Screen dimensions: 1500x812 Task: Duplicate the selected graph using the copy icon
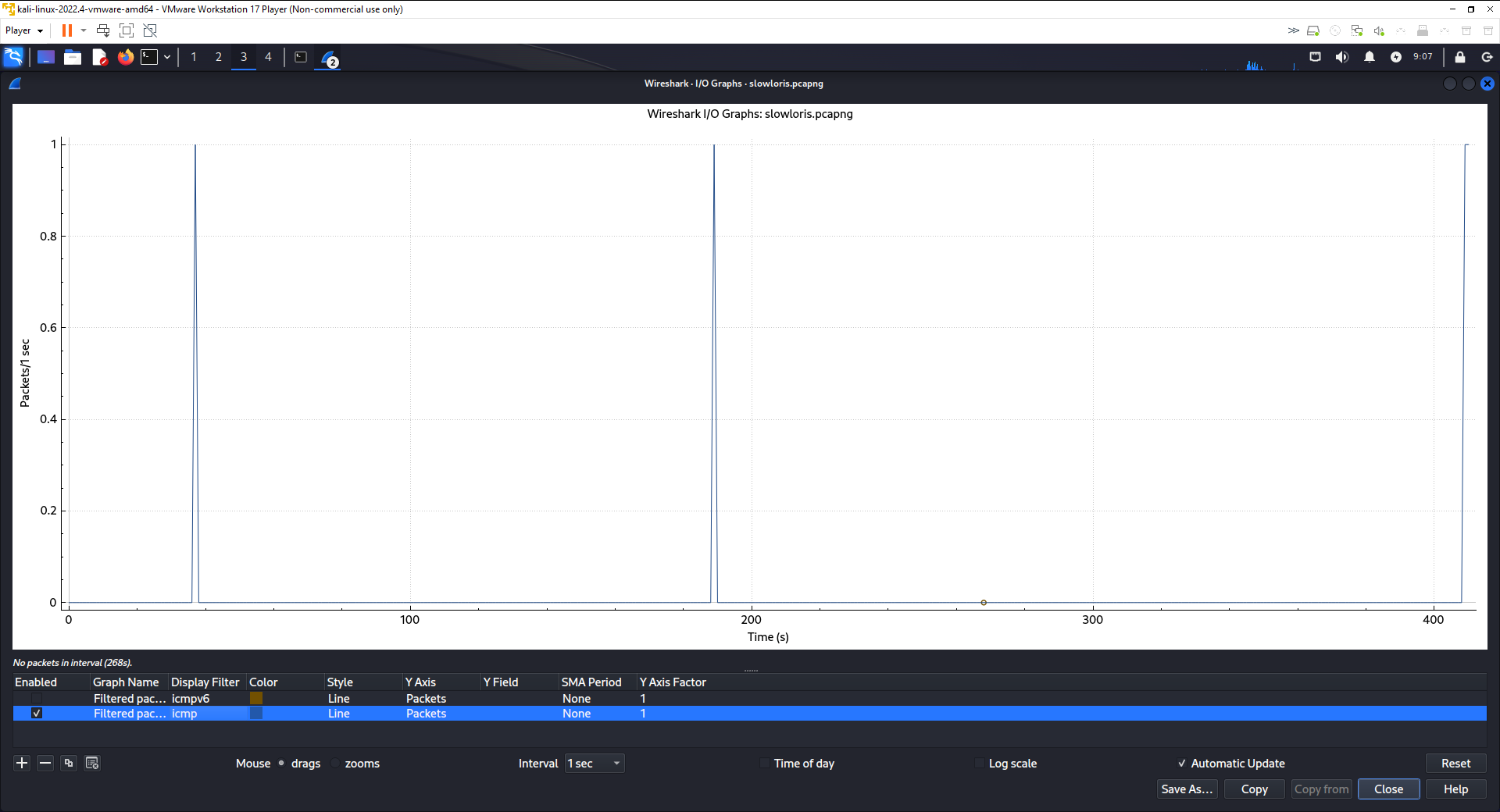69,763
